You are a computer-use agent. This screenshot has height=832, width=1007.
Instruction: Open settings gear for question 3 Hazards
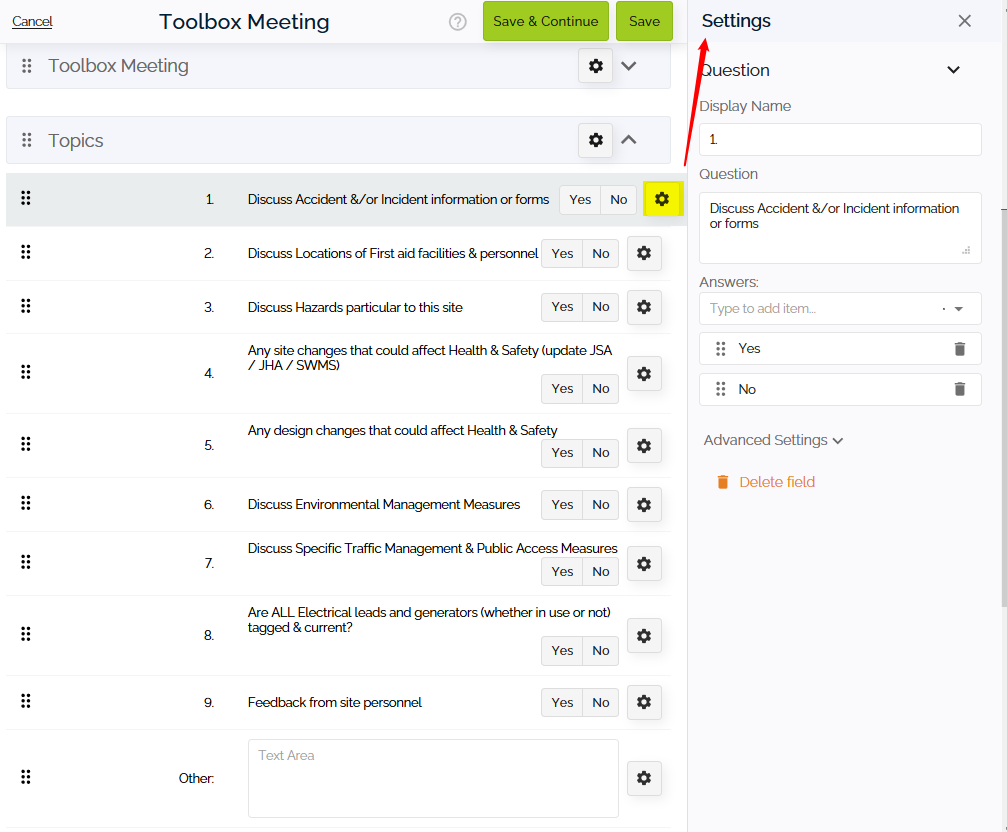(644, 307)
